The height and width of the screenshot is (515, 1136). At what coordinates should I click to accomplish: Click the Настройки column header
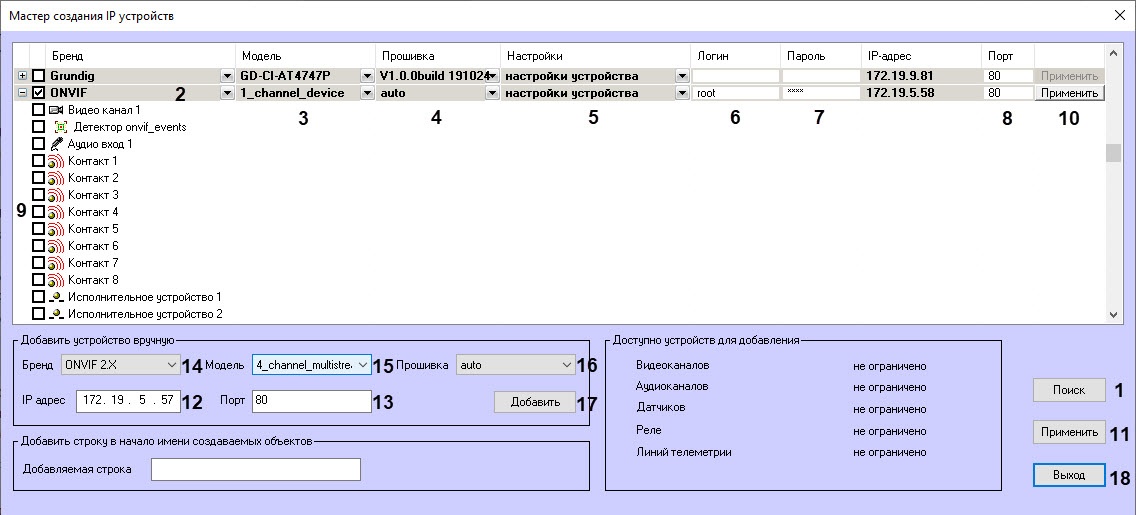tap(535, 56)
